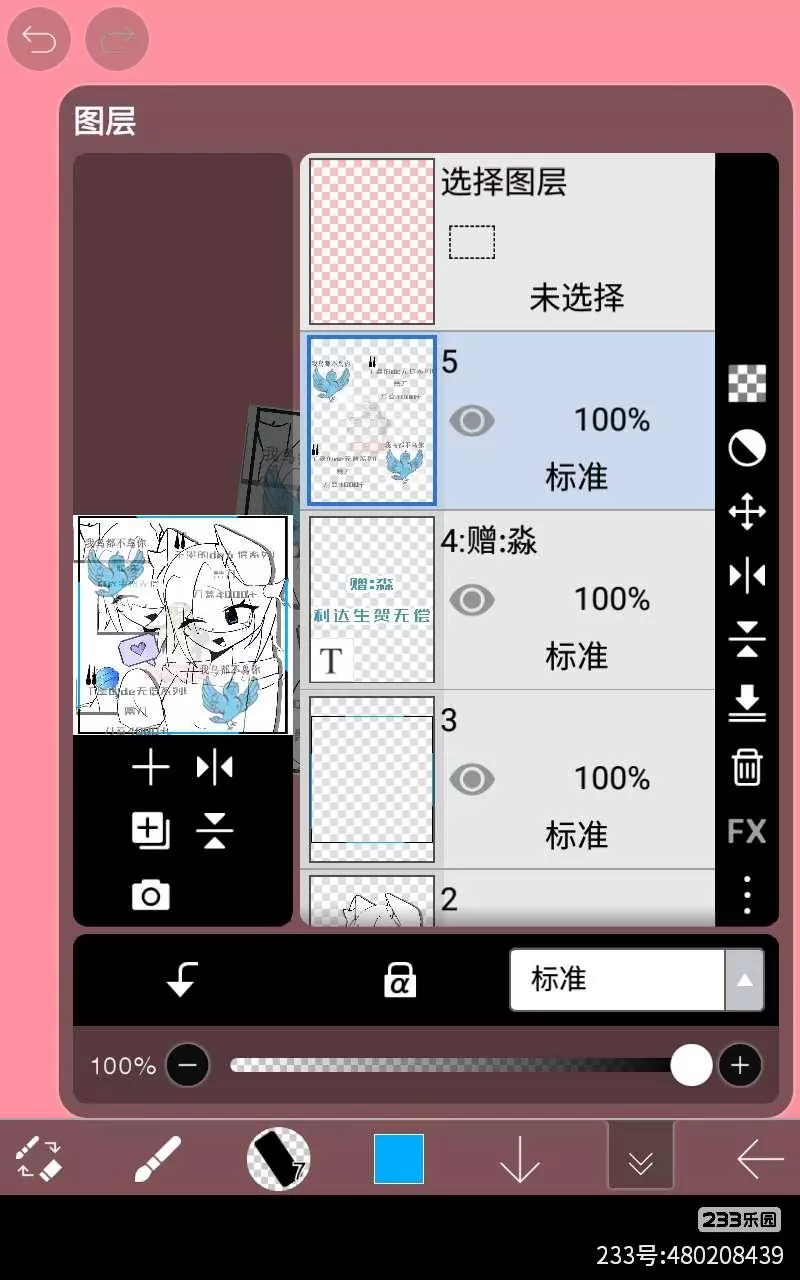Increase opacity with the plus button

[x=740, y=1066]
